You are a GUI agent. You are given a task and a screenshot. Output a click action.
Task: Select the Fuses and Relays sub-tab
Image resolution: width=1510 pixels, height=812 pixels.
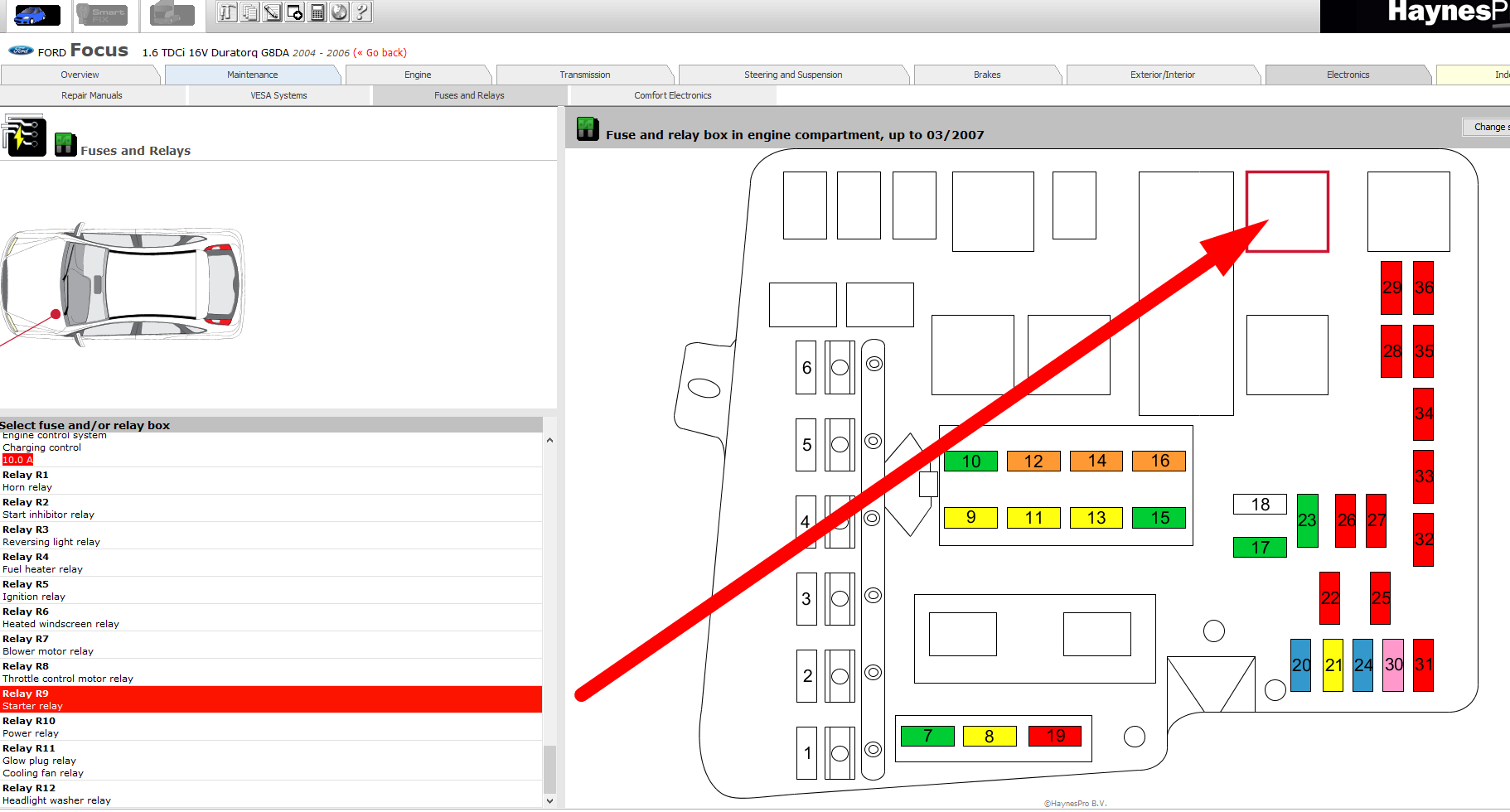(470, 95)
